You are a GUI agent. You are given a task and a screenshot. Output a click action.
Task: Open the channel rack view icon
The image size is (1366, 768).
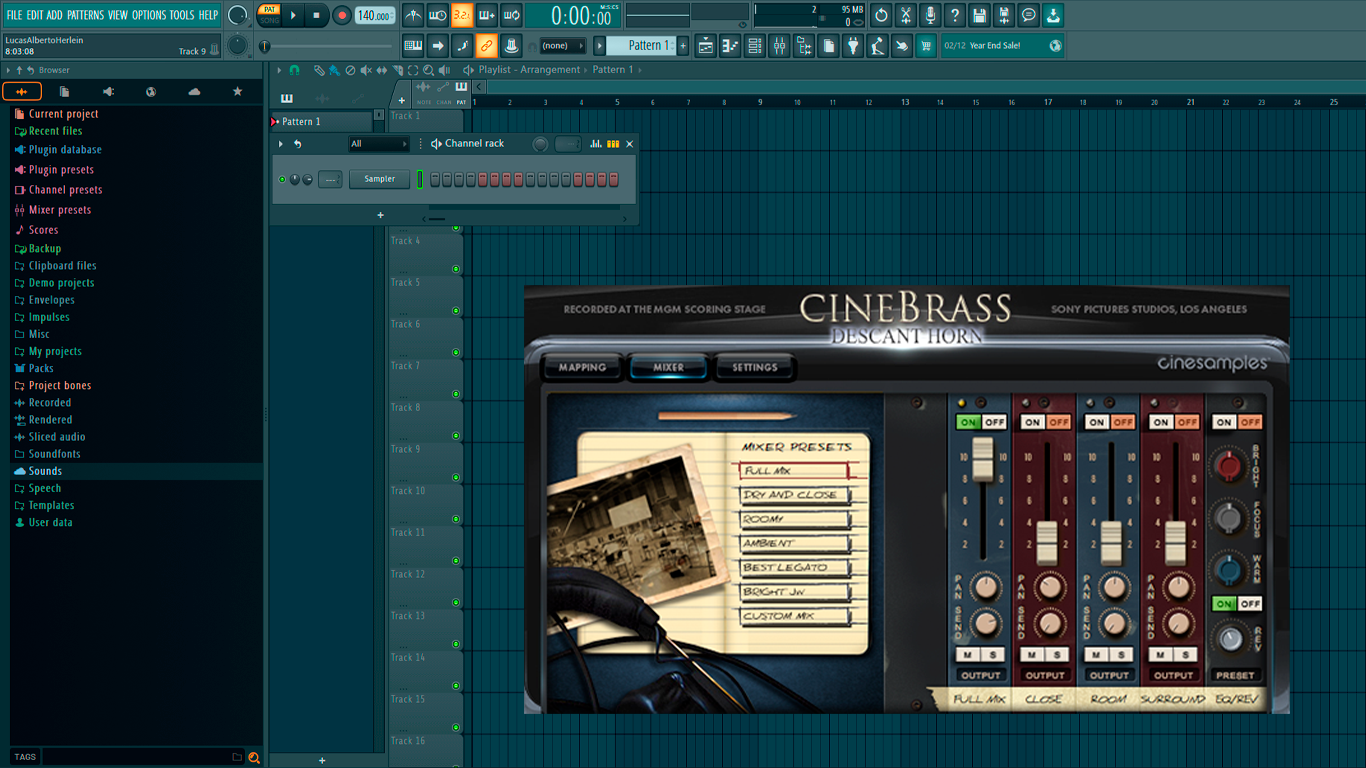point(755,46)
